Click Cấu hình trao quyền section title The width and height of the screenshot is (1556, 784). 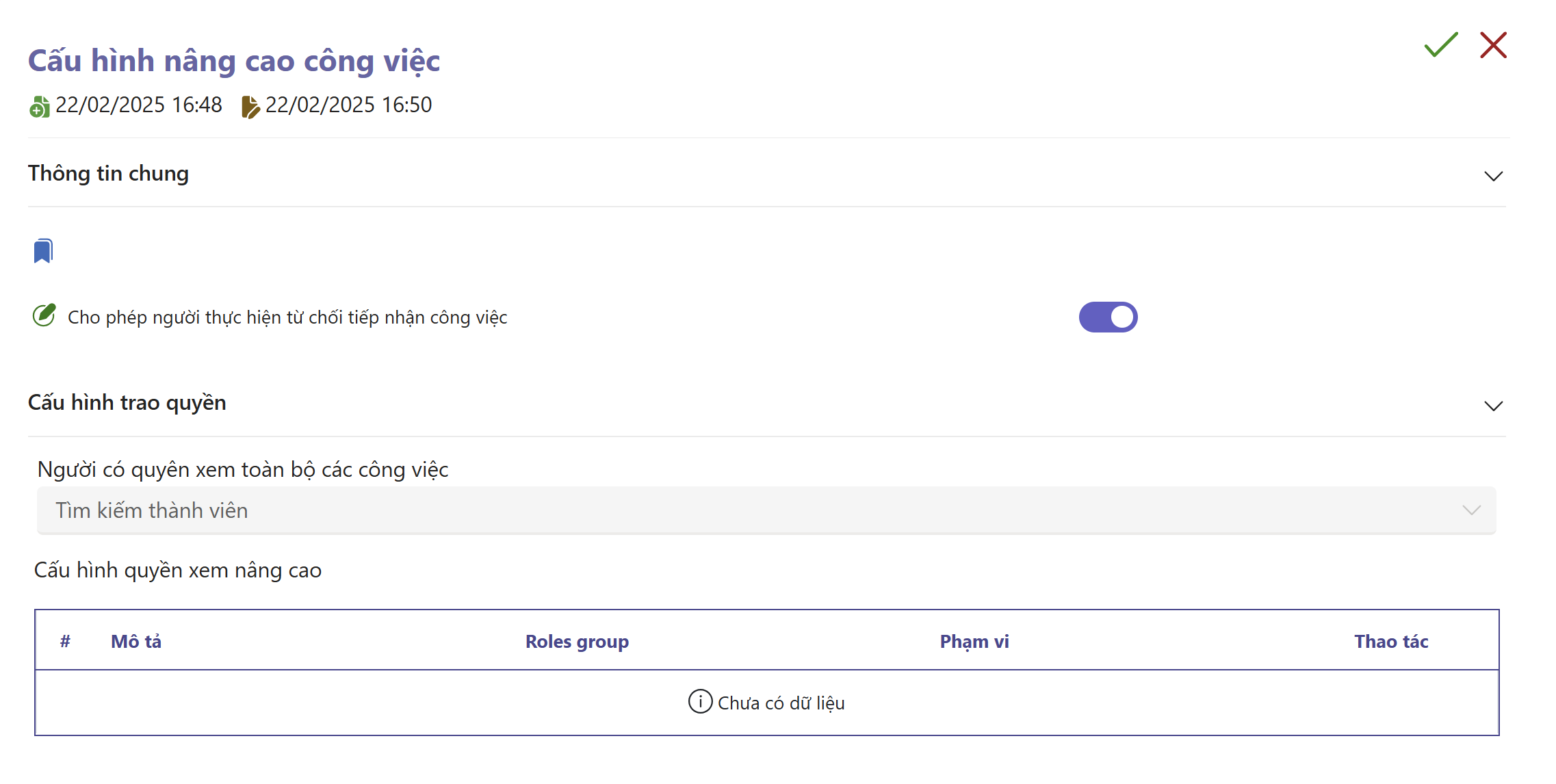pyautogui.click(x=127, y=403)
